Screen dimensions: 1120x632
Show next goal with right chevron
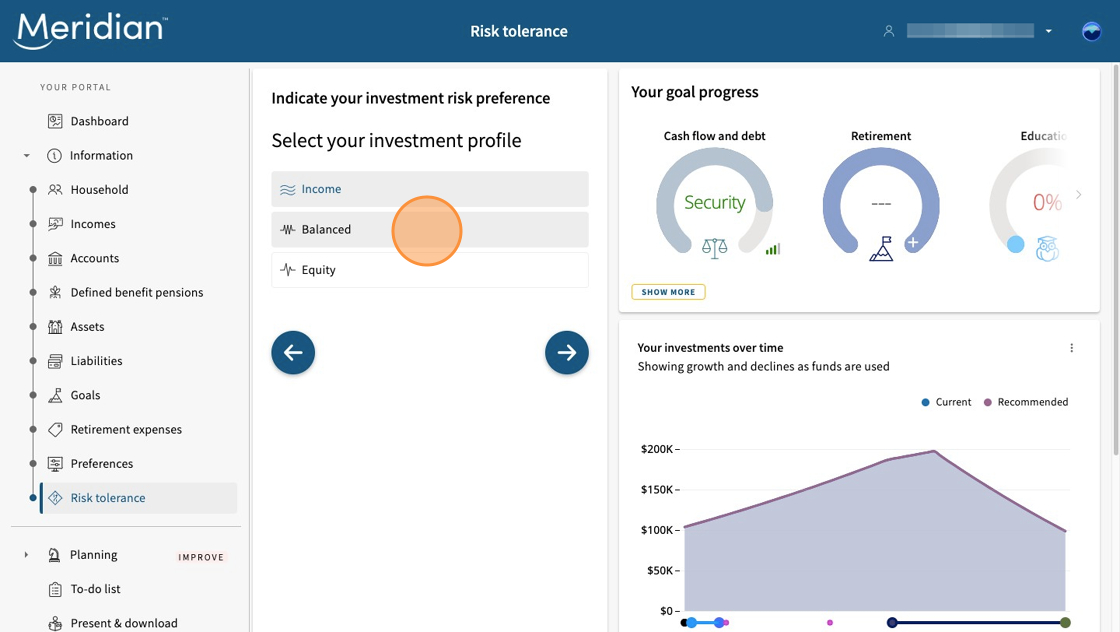[1079, 194]
